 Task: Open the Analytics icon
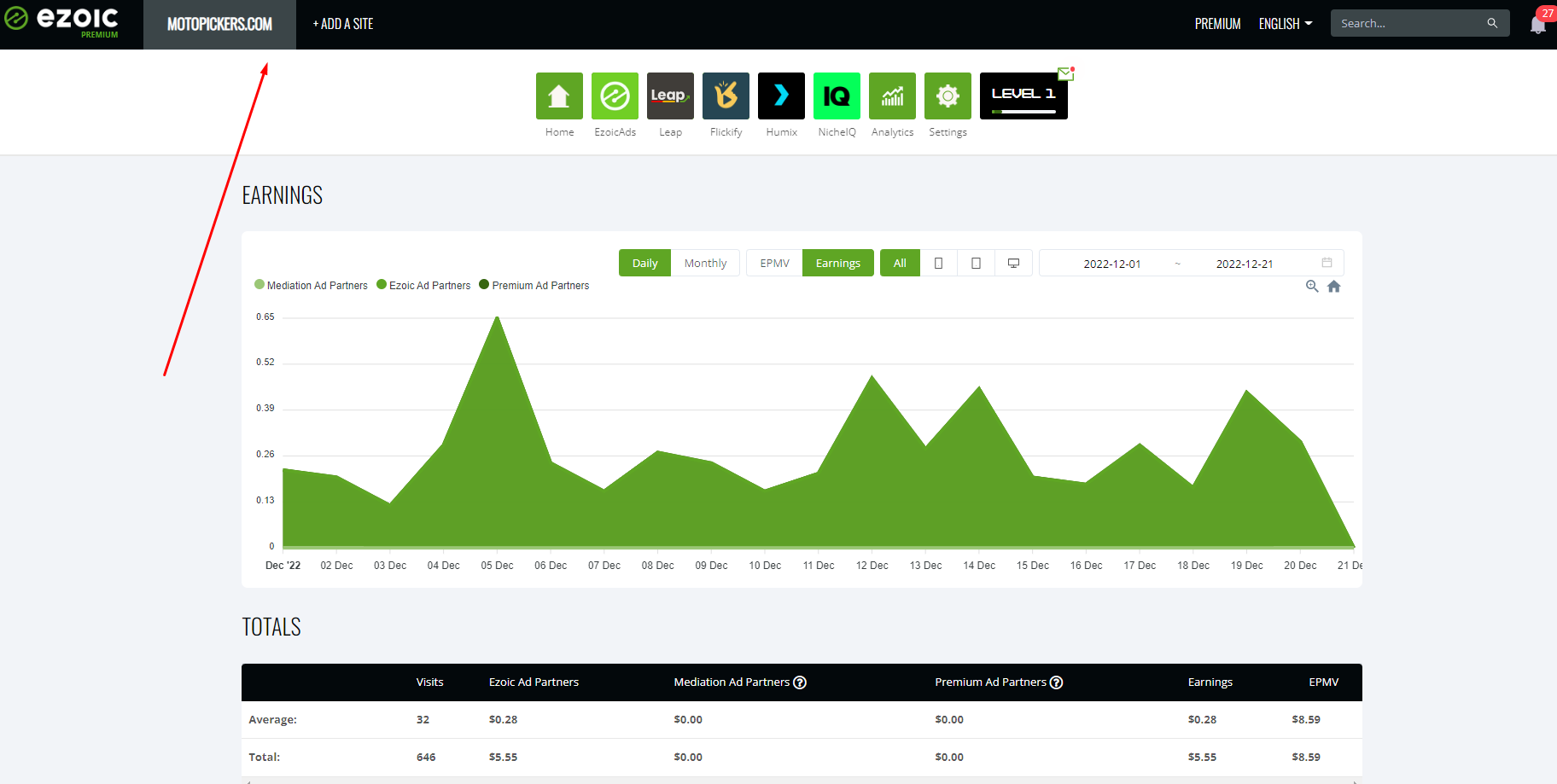coord(892,96)
